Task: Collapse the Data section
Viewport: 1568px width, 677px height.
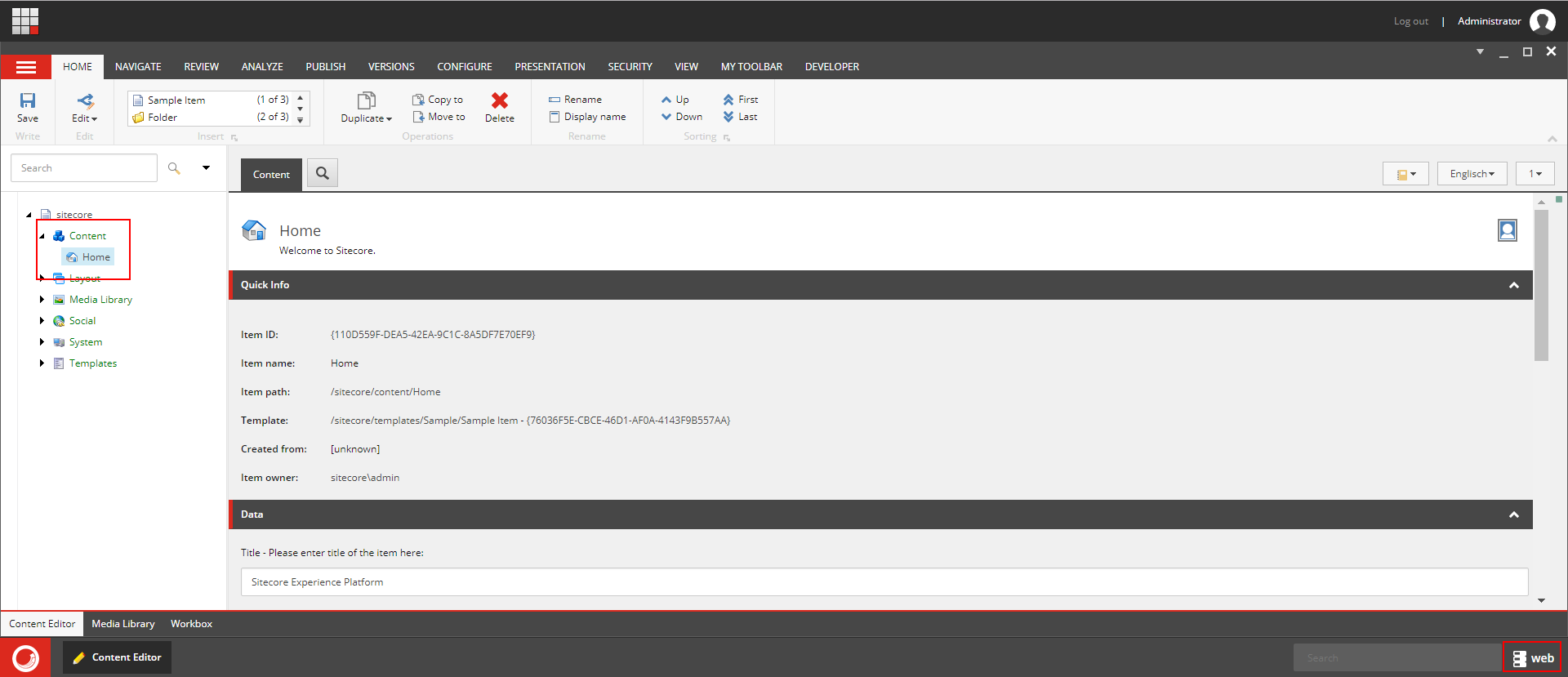Action: tap(1514, 514)
